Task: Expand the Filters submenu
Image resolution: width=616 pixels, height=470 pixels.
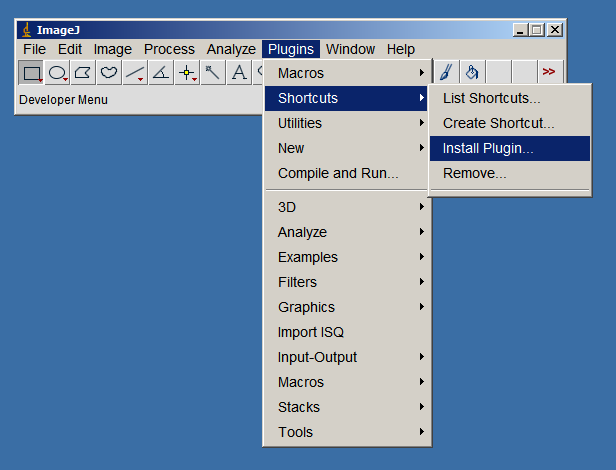Action: point(347,282)
